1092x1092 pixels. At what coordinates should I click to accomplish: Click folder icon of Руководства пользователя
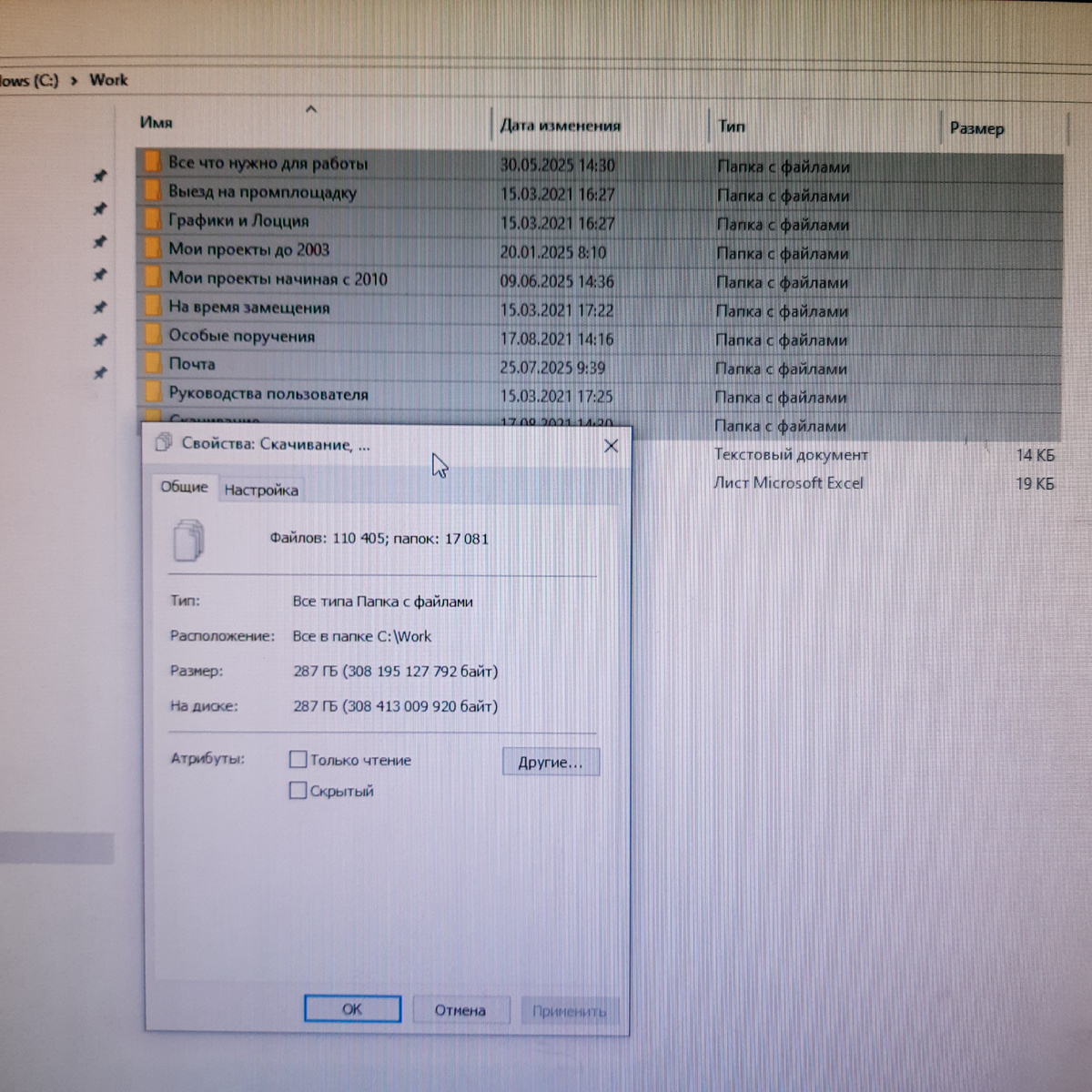tap(151, 393)
